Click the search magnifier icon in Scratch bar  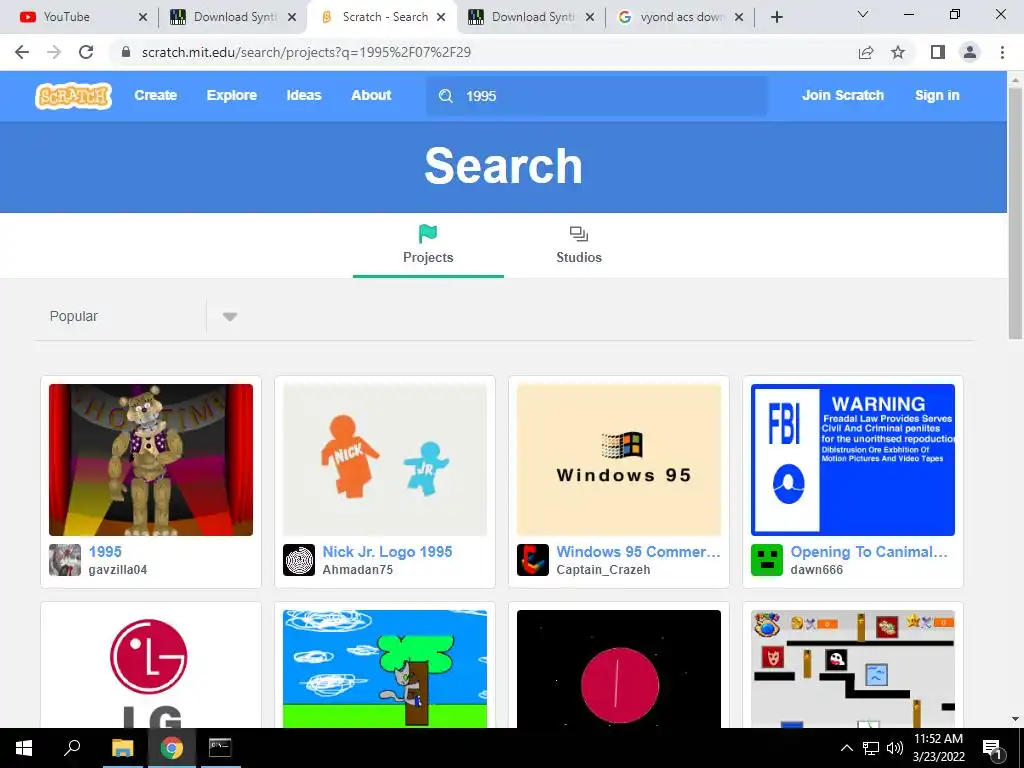[x=445, y=96]
